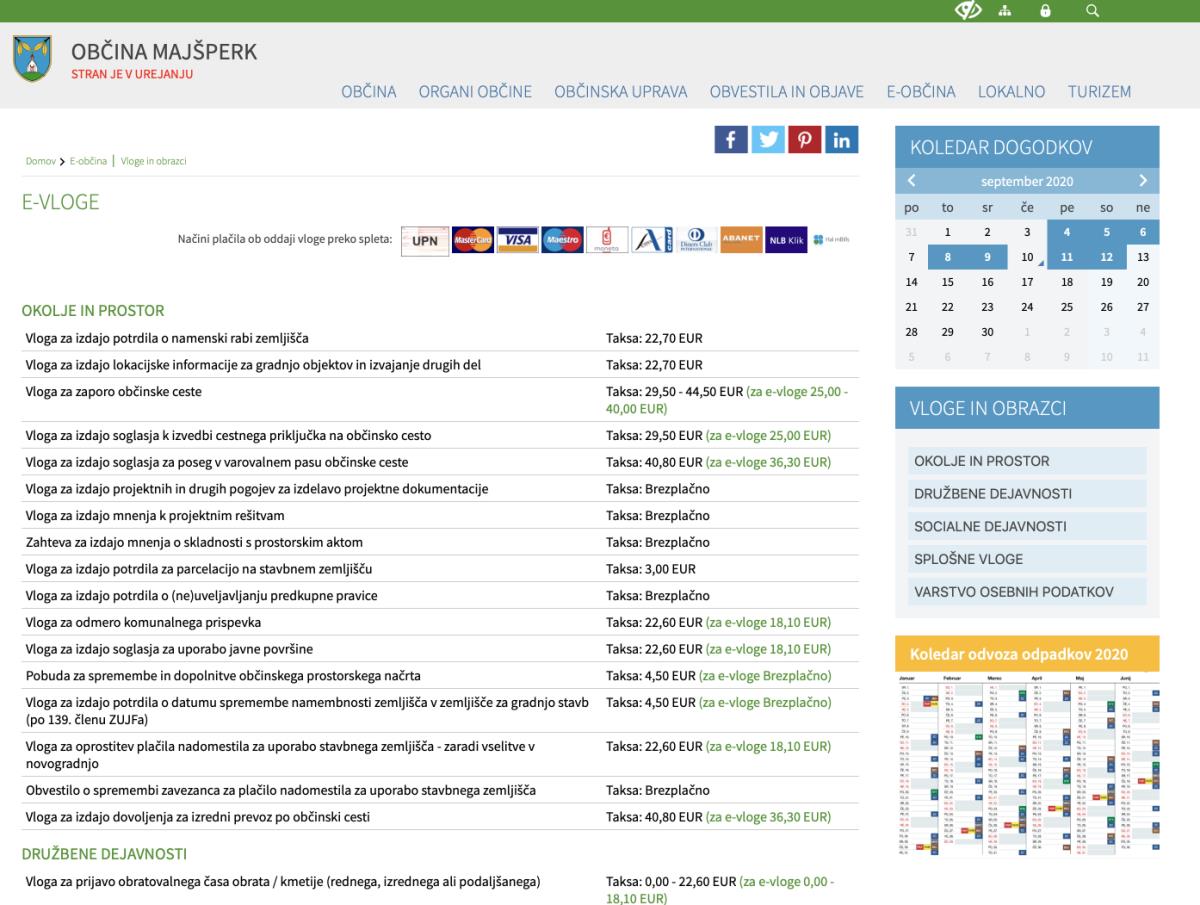Click the Vloge in obrazci breadcrumb link

pyautogui.click(x=154, y=161)
